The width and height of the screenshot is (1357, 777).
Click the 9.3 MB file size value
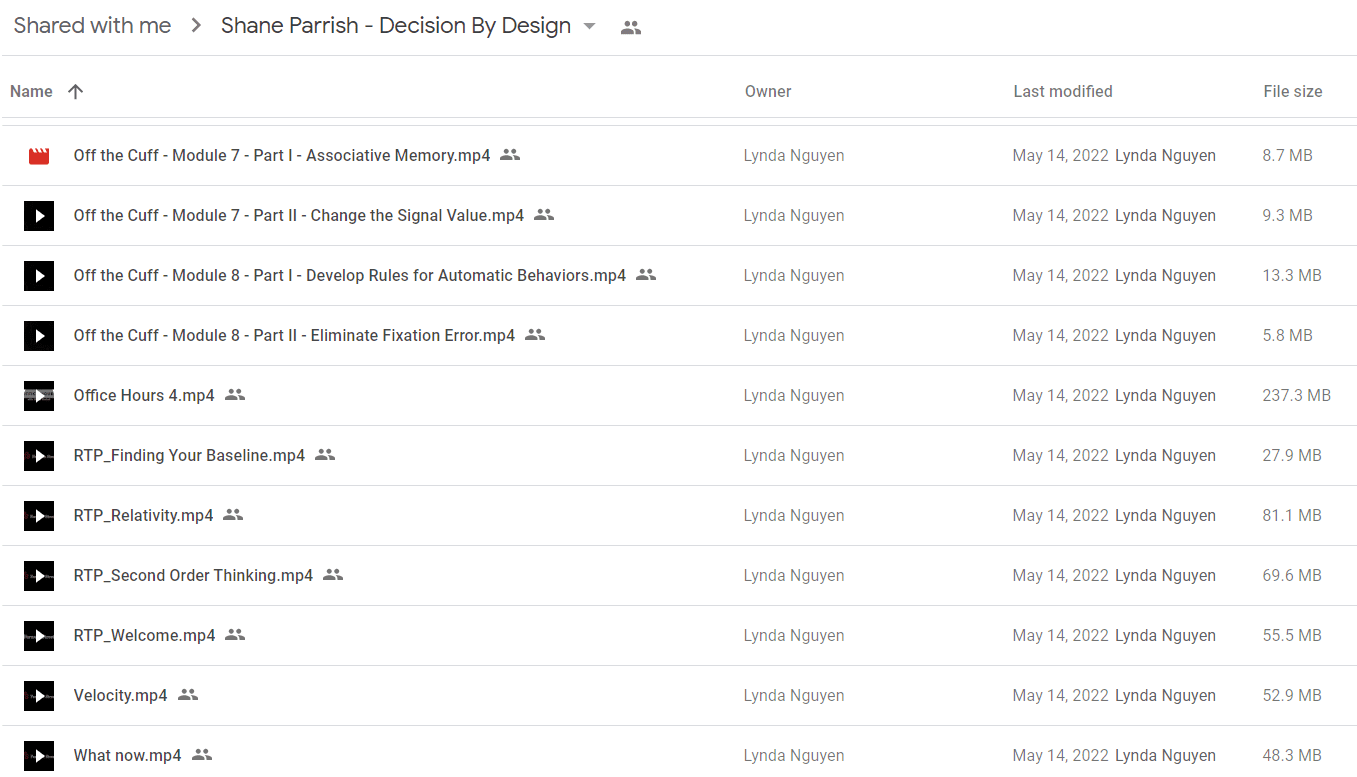coord(1287,216)
